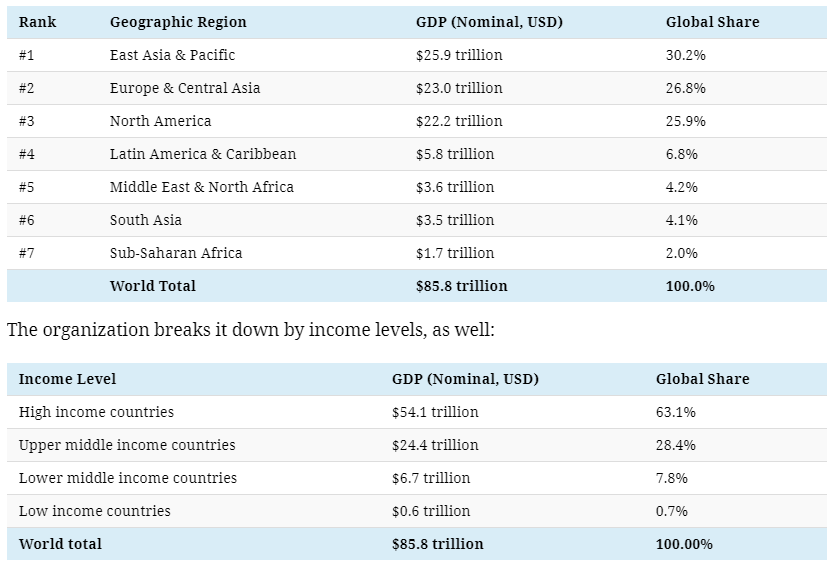834x571 pixels.
Task: Click the Income Level column header
Action: coord(67,379)
